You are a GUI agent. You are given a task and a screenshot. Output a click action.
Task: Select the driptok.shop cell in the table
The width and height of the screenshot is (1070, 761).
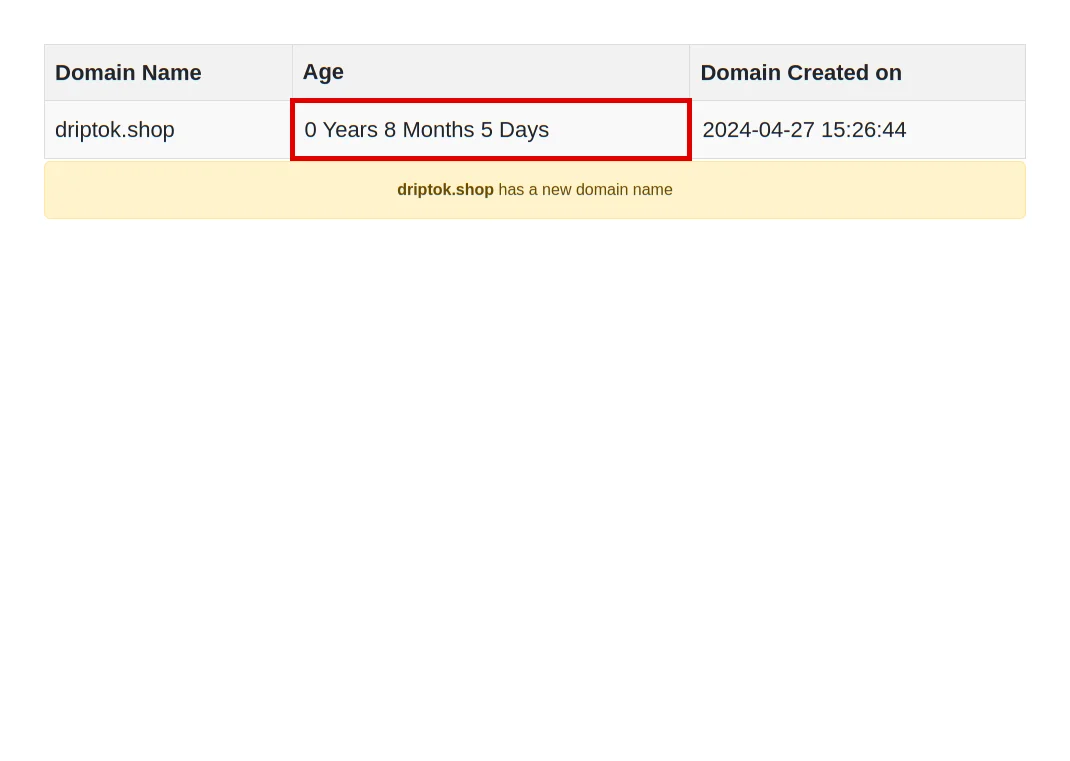114,130
